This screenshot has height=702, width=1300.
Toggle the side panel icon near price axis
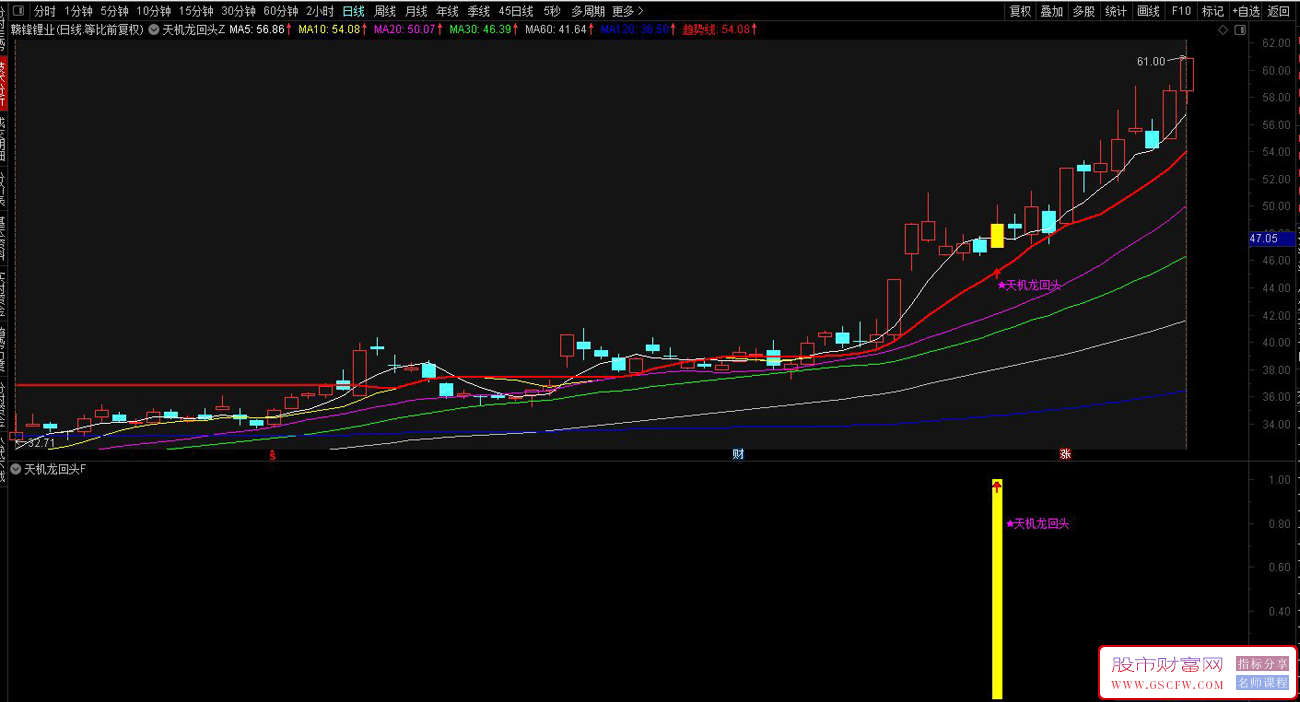point(1241,30)
